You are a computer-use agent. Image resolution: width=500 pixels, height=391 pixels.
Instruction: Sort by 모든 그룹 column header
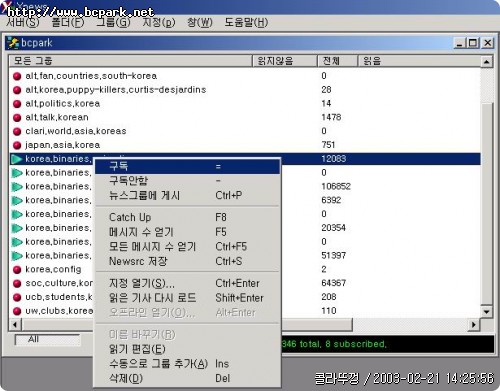click(131, 61)
